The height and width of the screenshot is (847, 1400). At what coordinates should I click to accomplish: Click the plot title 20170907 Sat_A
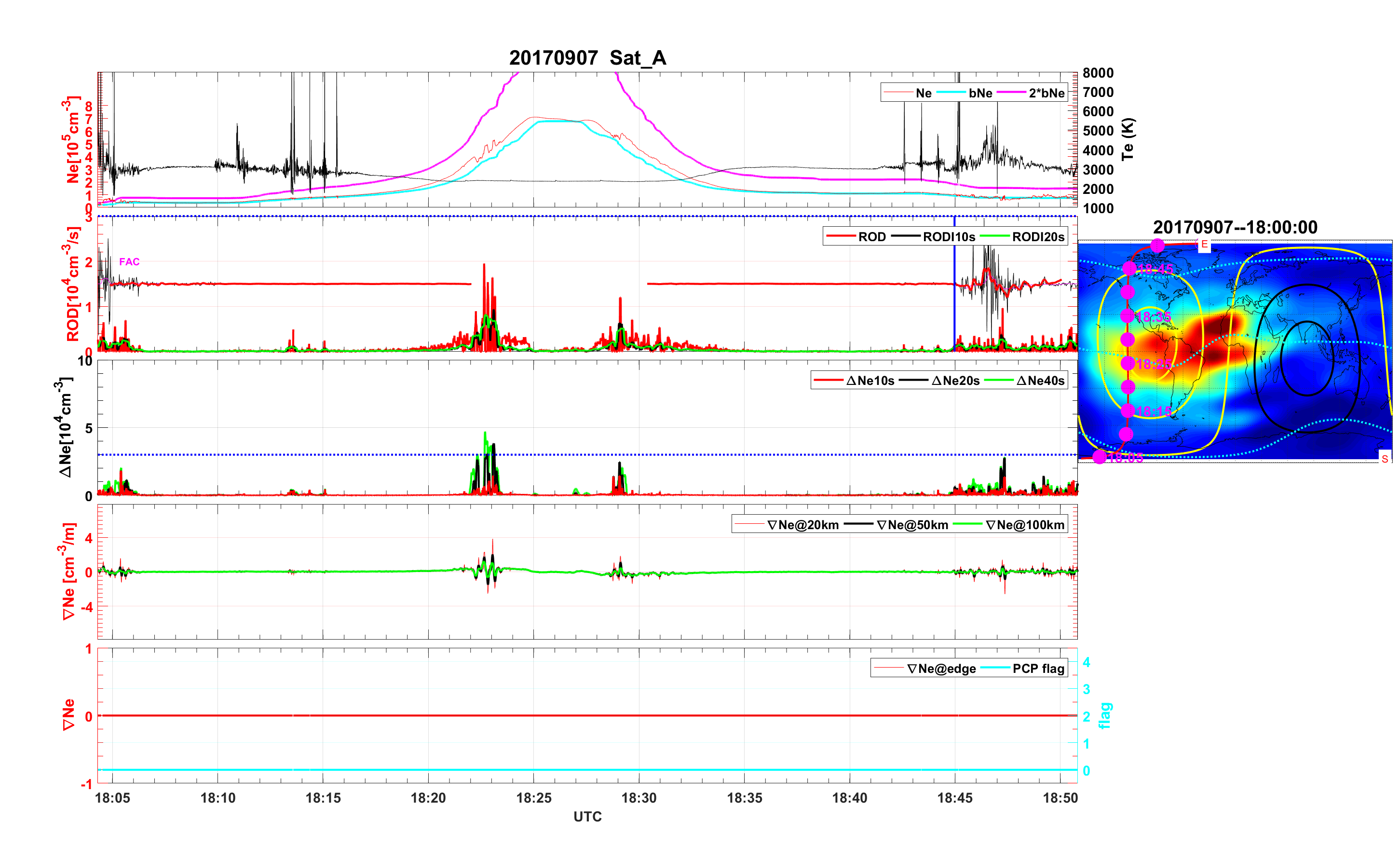[x=587, y=58]
